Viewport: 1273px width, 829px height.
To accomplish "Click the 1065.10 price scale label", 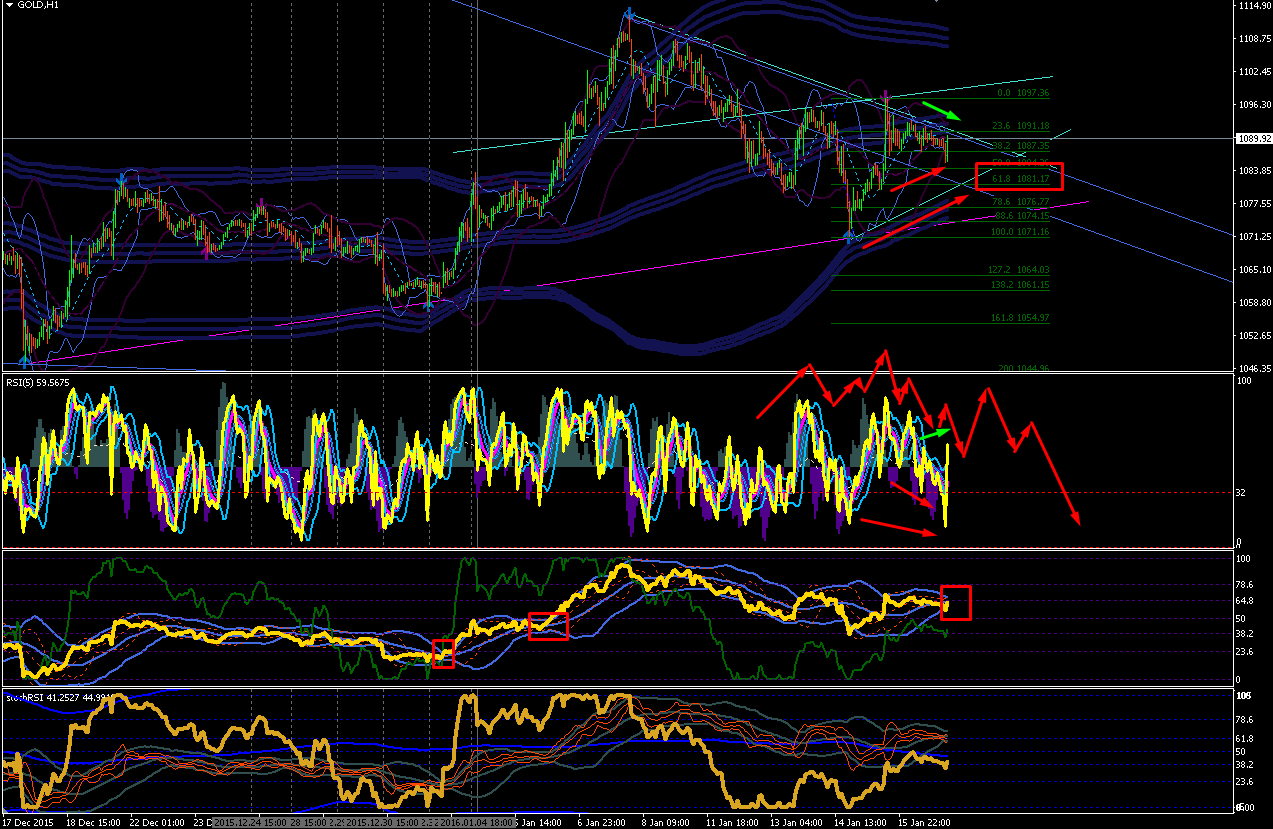I will (x=1253, y=270).
